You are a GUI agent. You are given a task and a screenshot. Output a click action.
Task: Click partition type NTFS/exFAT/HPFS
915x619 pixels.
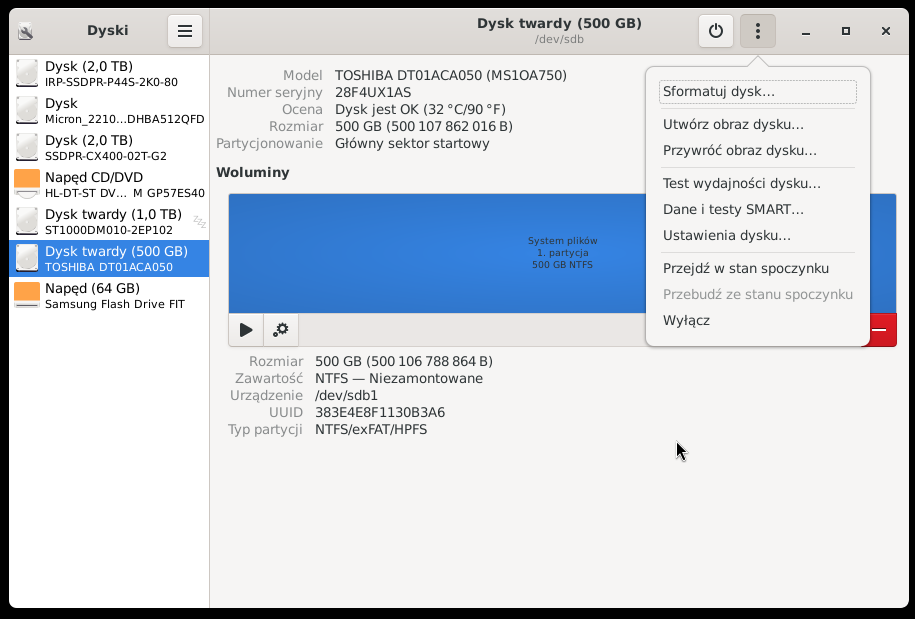click(371, 429)
